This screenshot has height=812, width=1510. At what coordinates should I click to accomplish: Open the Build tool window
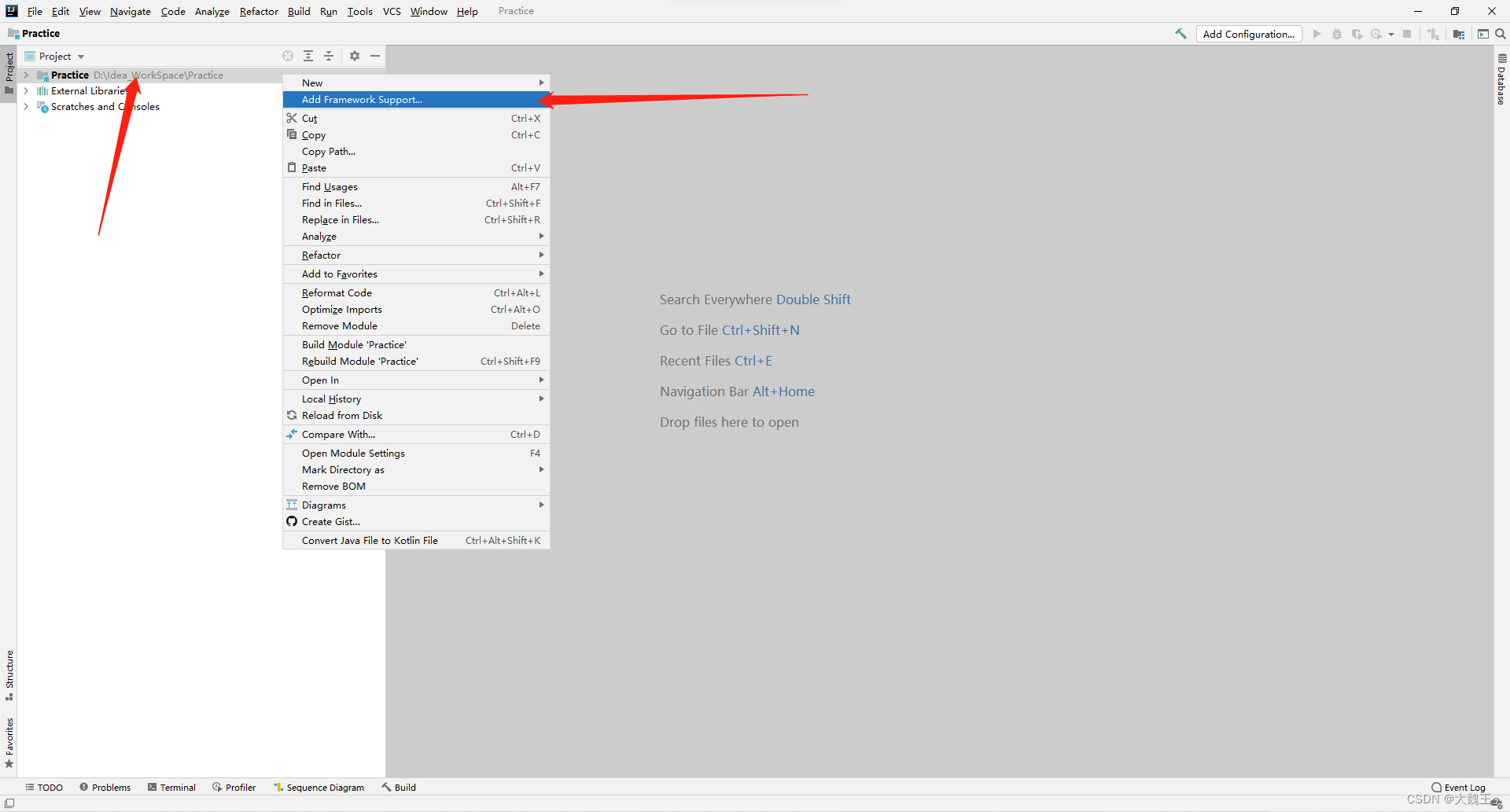[399, 788]
